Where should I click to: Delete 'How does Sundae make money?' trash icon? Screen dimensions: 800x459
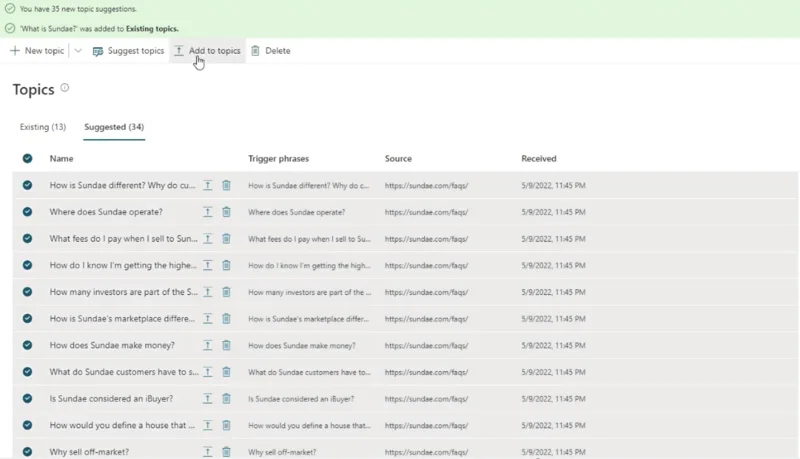(226, 345)
